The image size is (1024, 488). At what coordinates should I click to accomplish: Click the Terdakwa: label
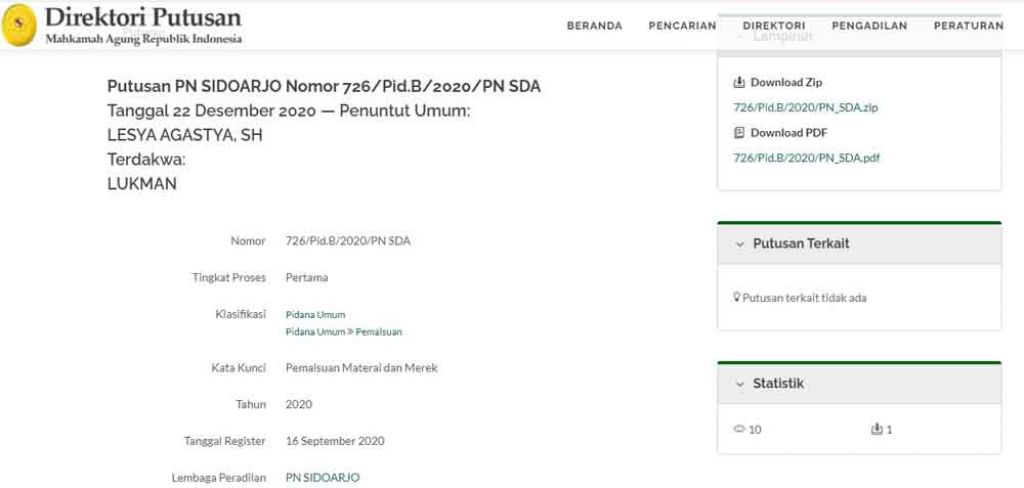pos(146,160)
